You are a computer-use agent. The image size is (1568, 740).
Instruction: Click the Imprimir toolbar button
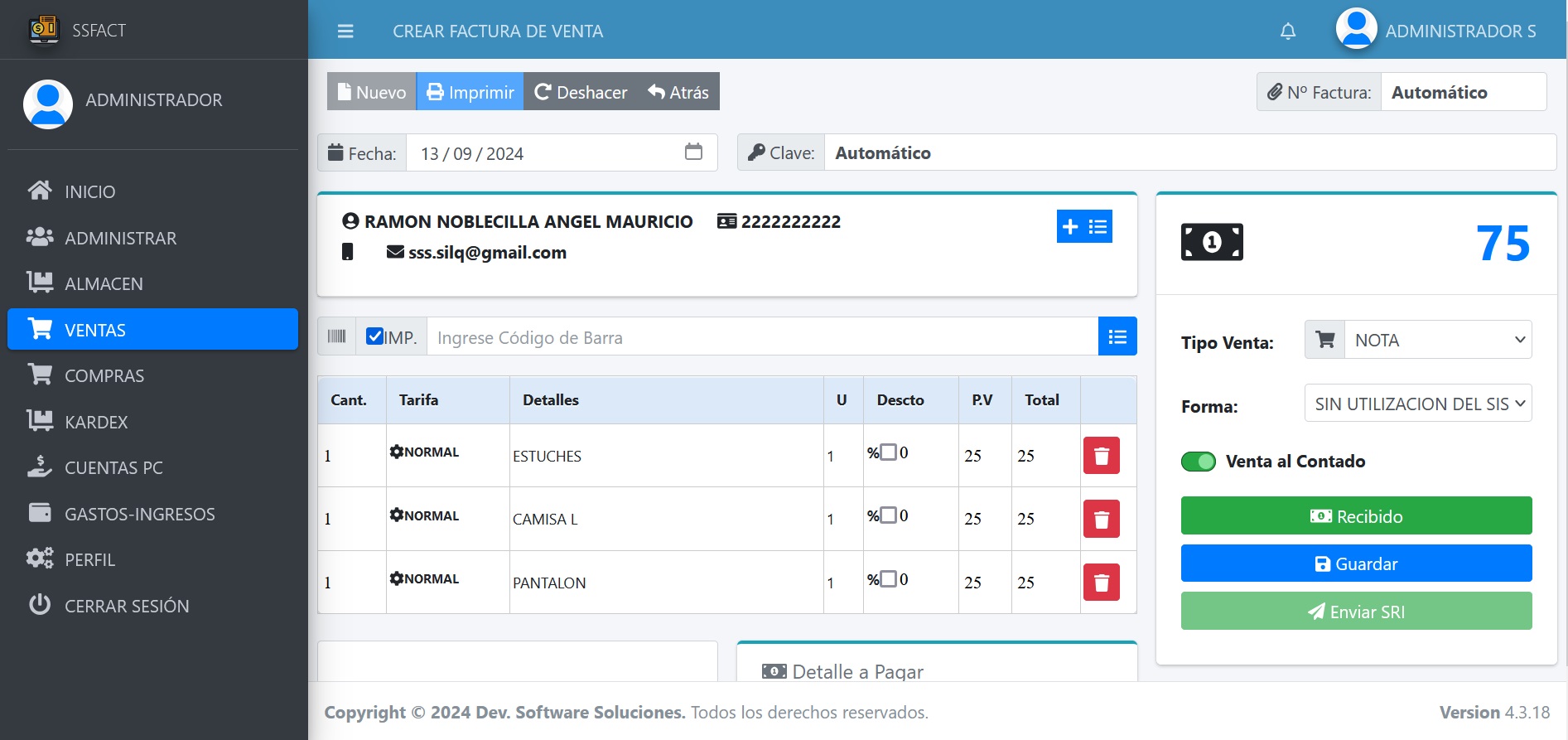pos(470,92)
